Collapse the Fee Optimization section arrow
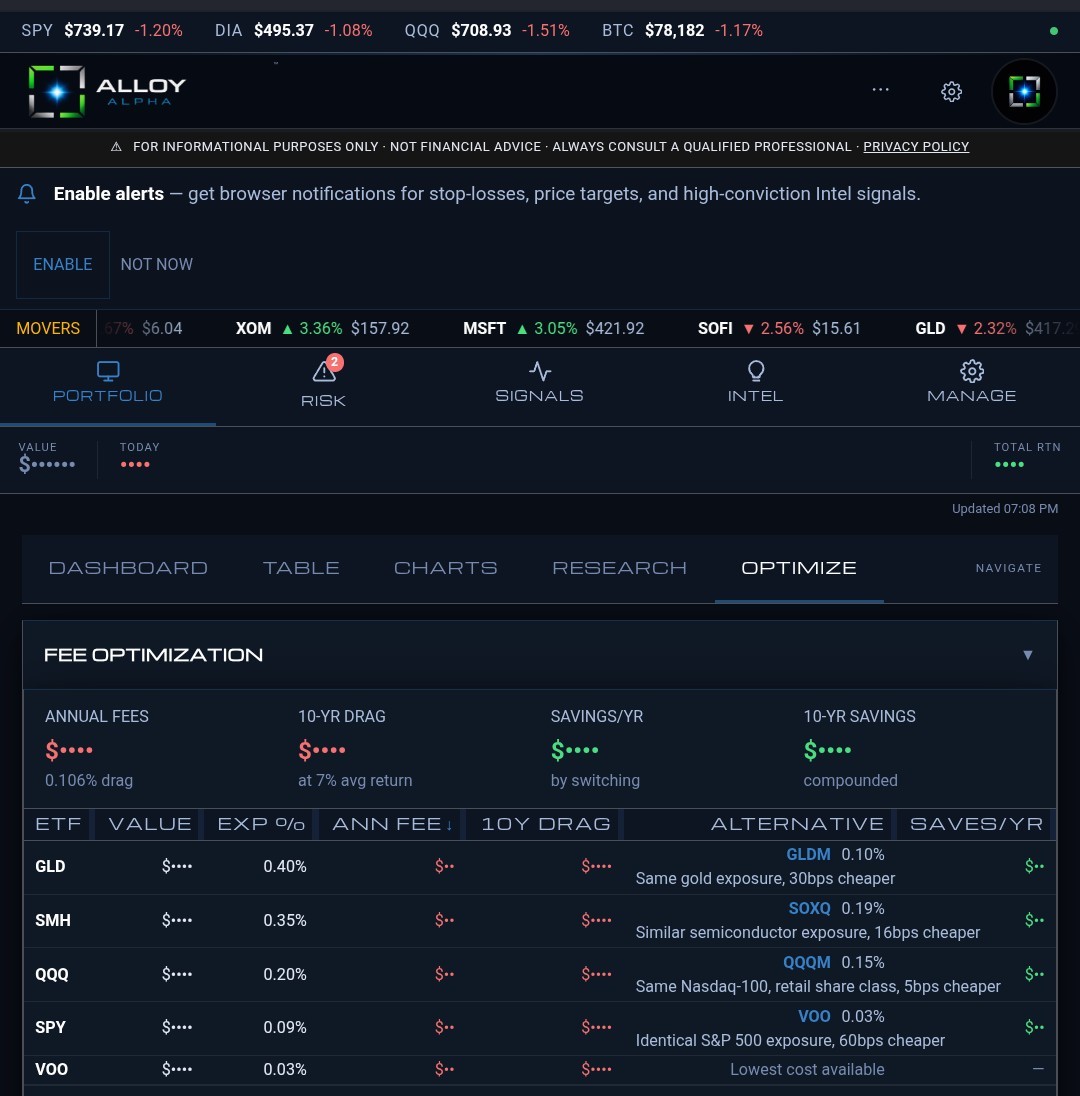1080x1096 pixels. 1028,655
